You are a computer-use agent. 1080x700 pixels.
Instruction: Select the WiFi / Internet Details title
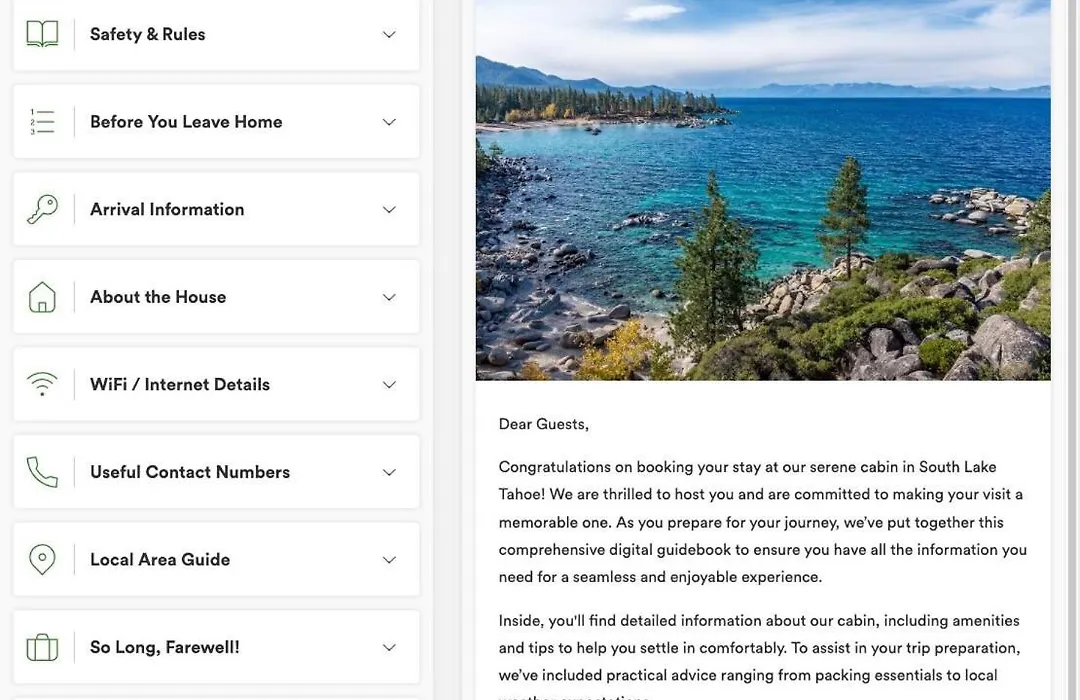(180, 384)
